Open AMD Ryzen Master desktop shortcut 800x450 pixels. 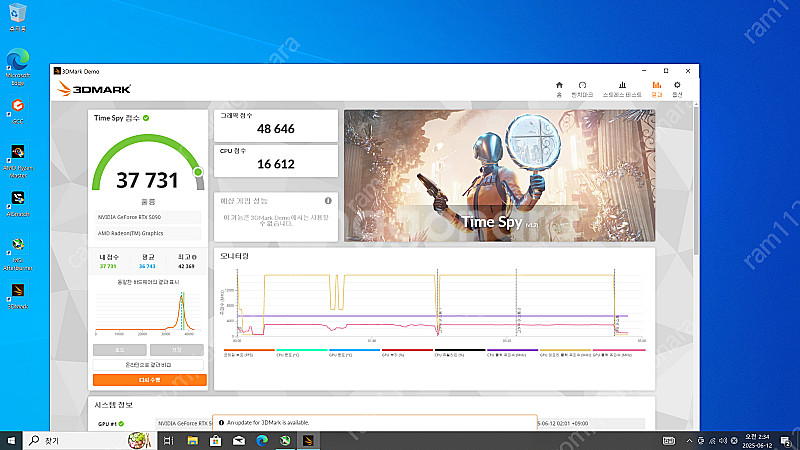(18, 161)
